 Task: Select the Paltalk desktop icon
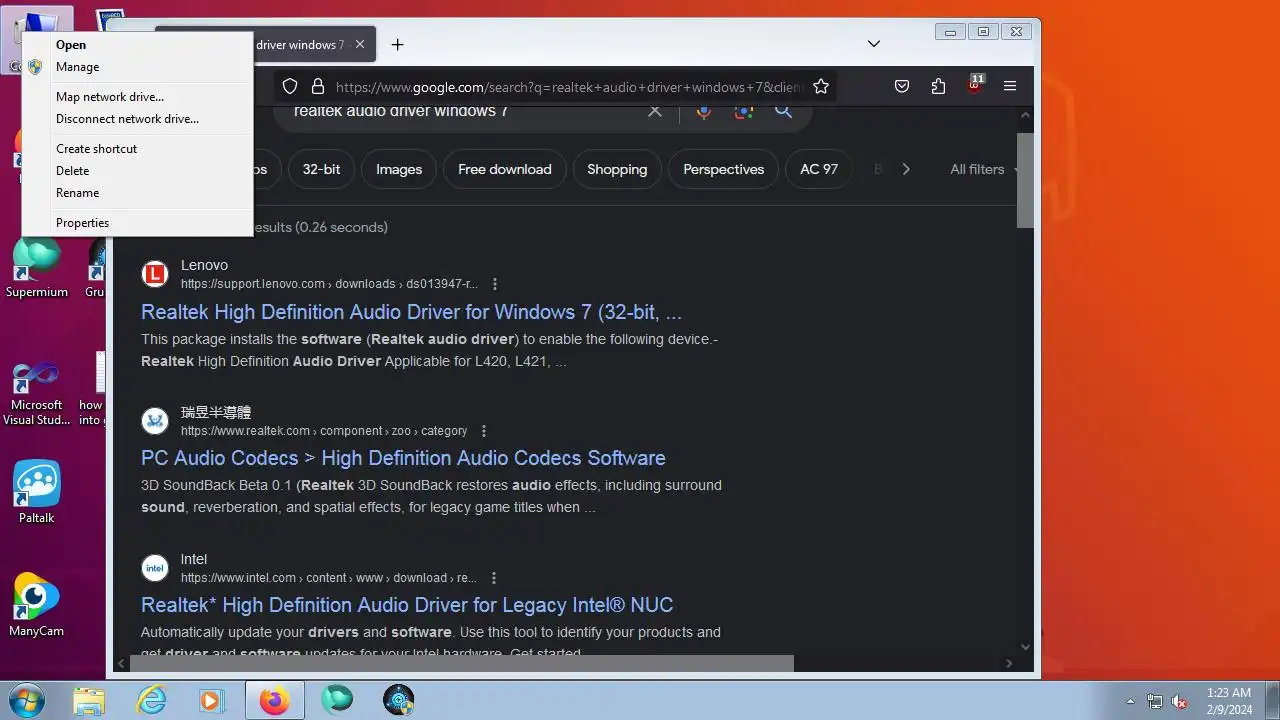[37, 493]
